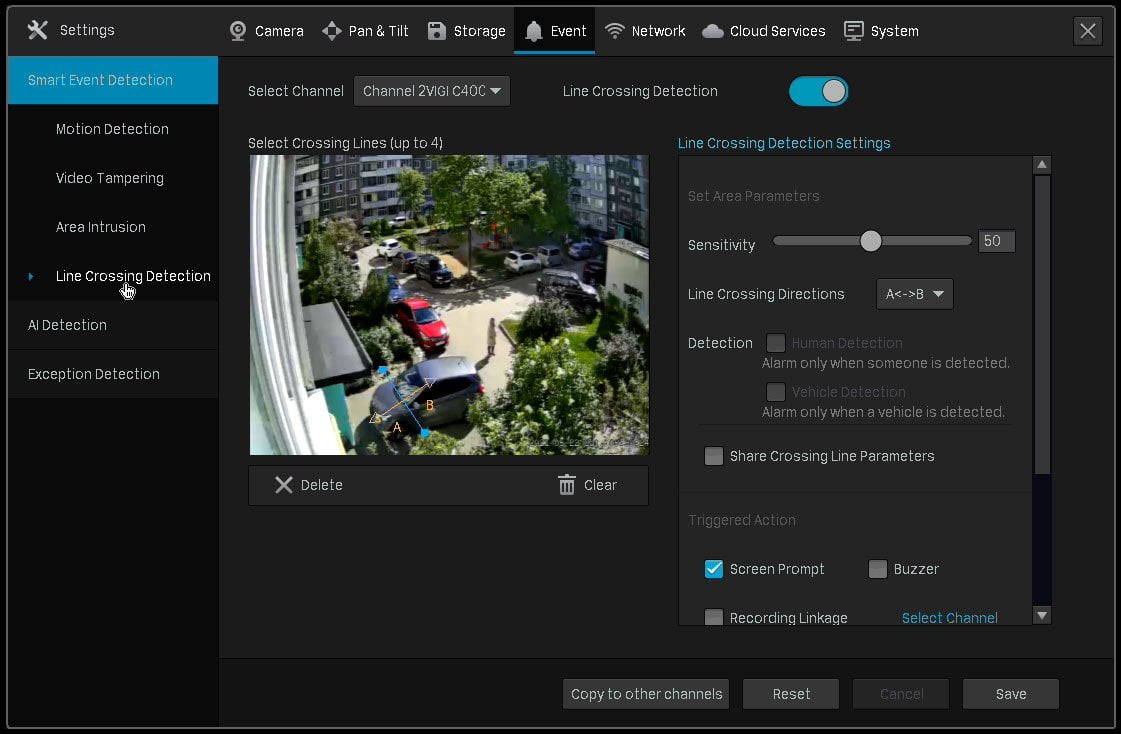Click the trash can icon next to Clear
1121x734 pixels.
566,485
